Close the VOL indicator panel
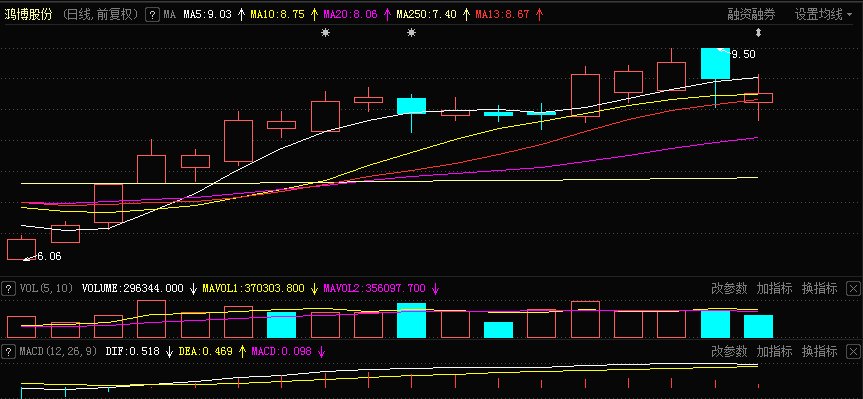863x399 pixels. pos(854,288)
